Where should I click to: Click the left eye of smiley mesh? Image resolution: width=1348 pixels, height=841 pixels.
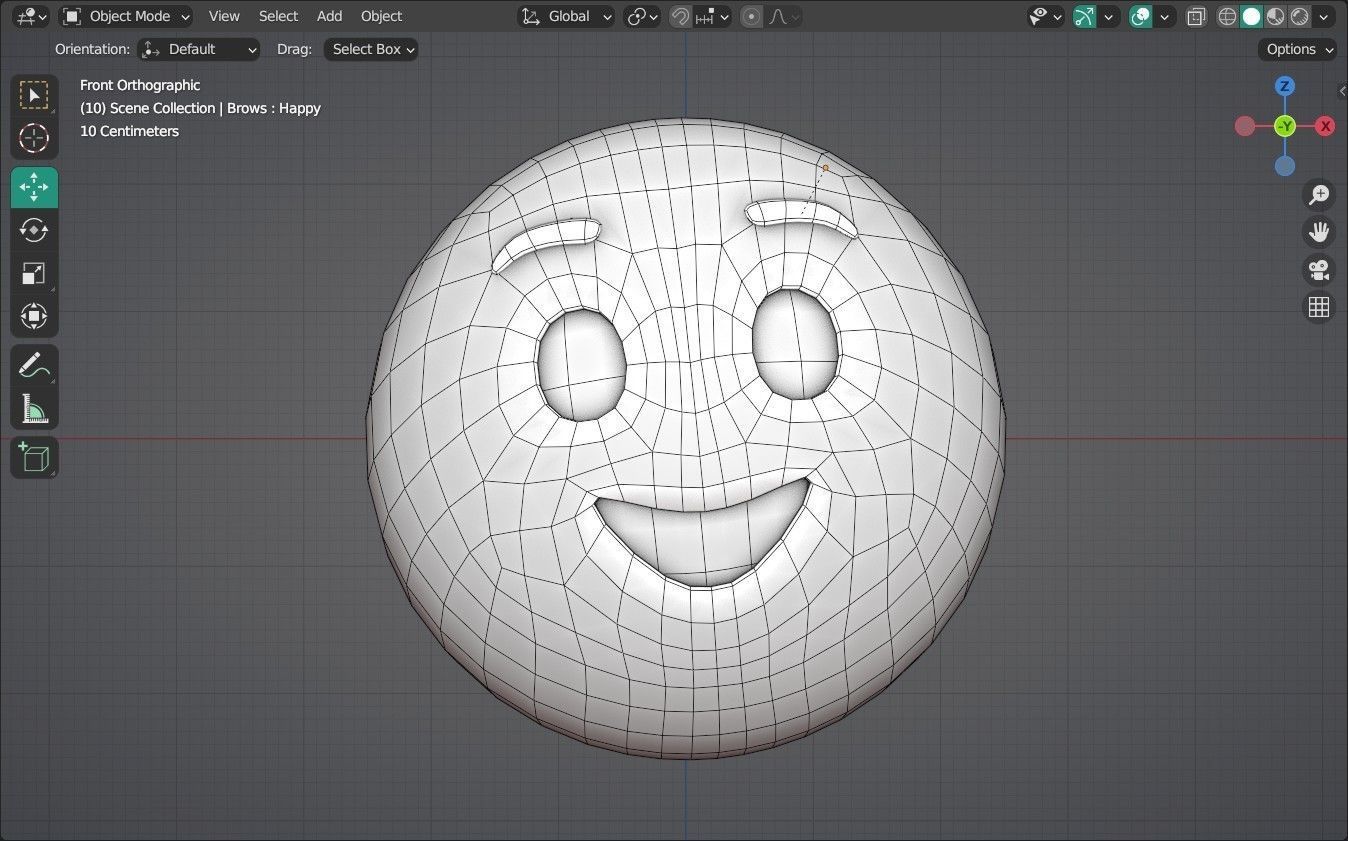(582, 364)
